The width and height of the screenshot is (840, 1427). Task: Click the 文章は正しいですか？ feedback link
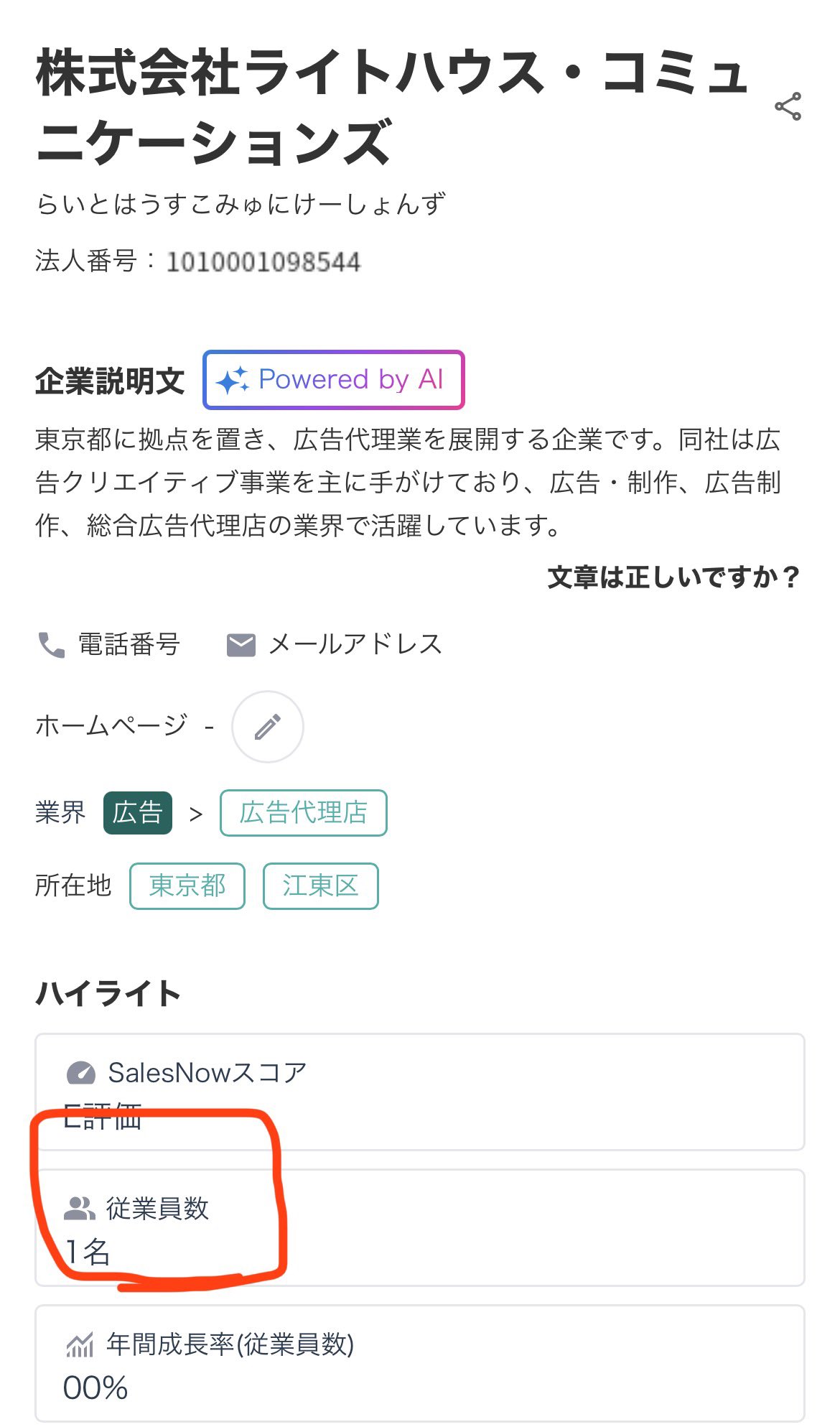coord(673,577)
